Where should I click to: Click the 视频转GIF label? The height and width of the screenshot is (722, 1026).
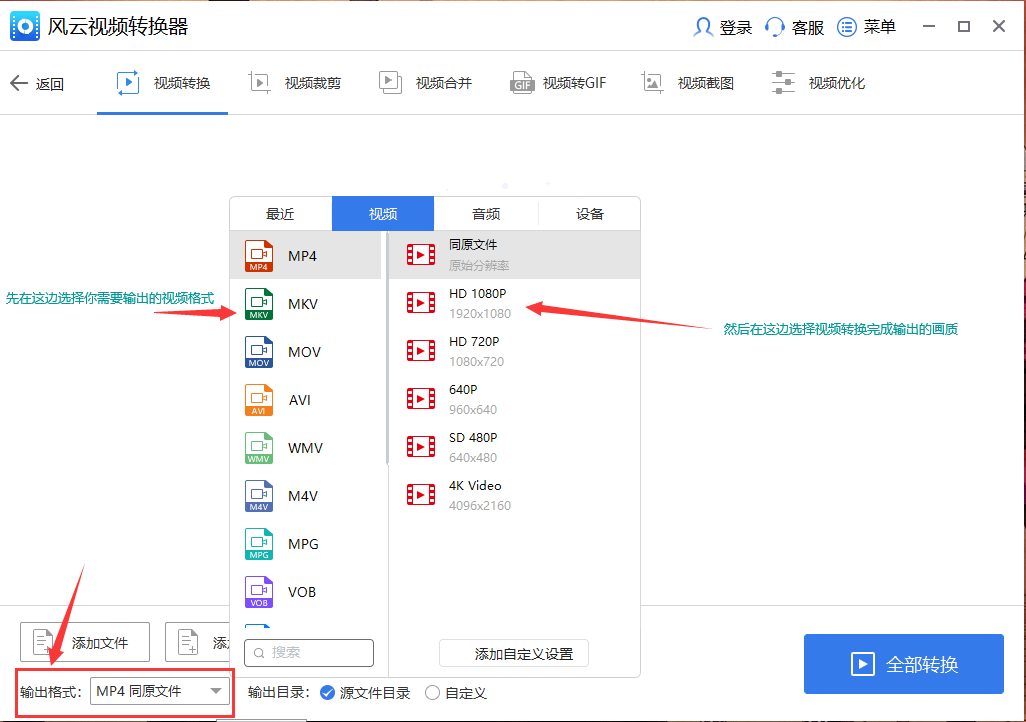575,83
